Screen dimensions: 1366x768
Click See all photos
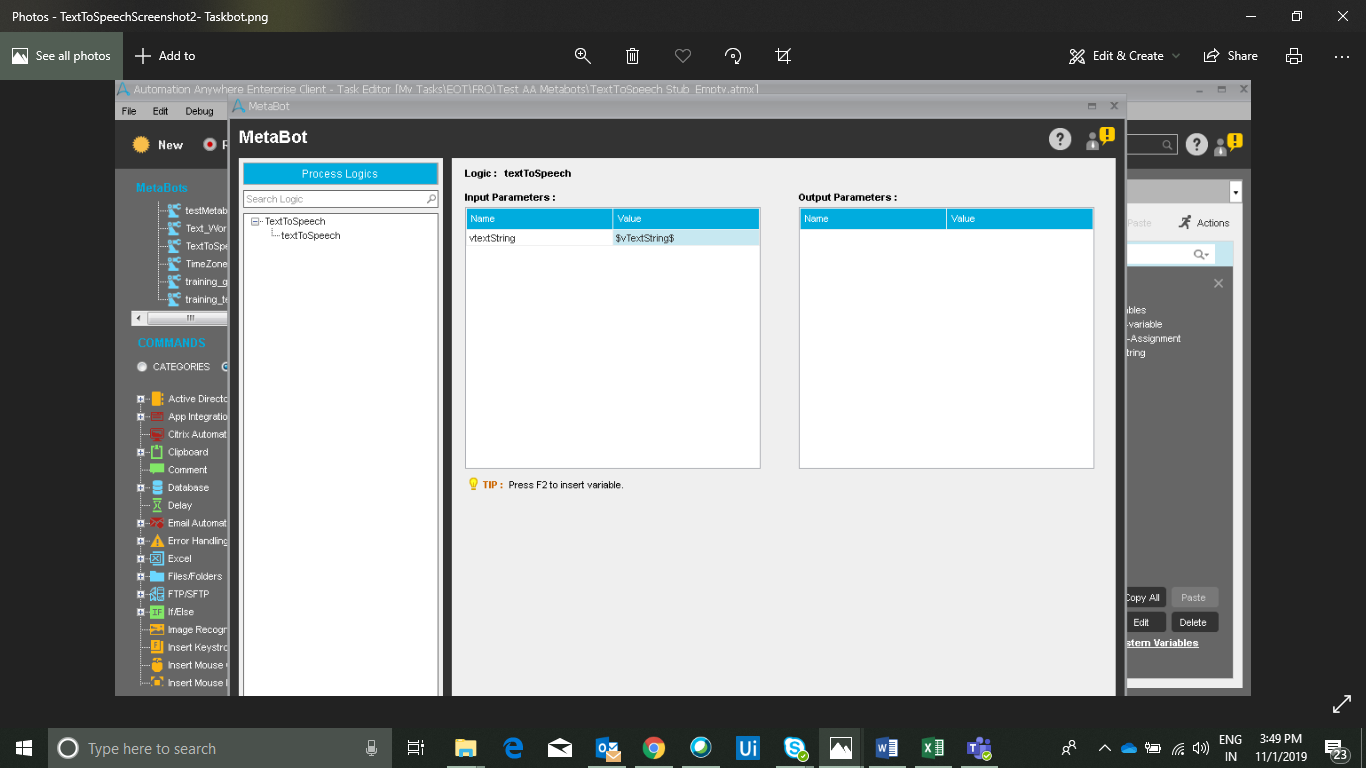tap(62, 56)
